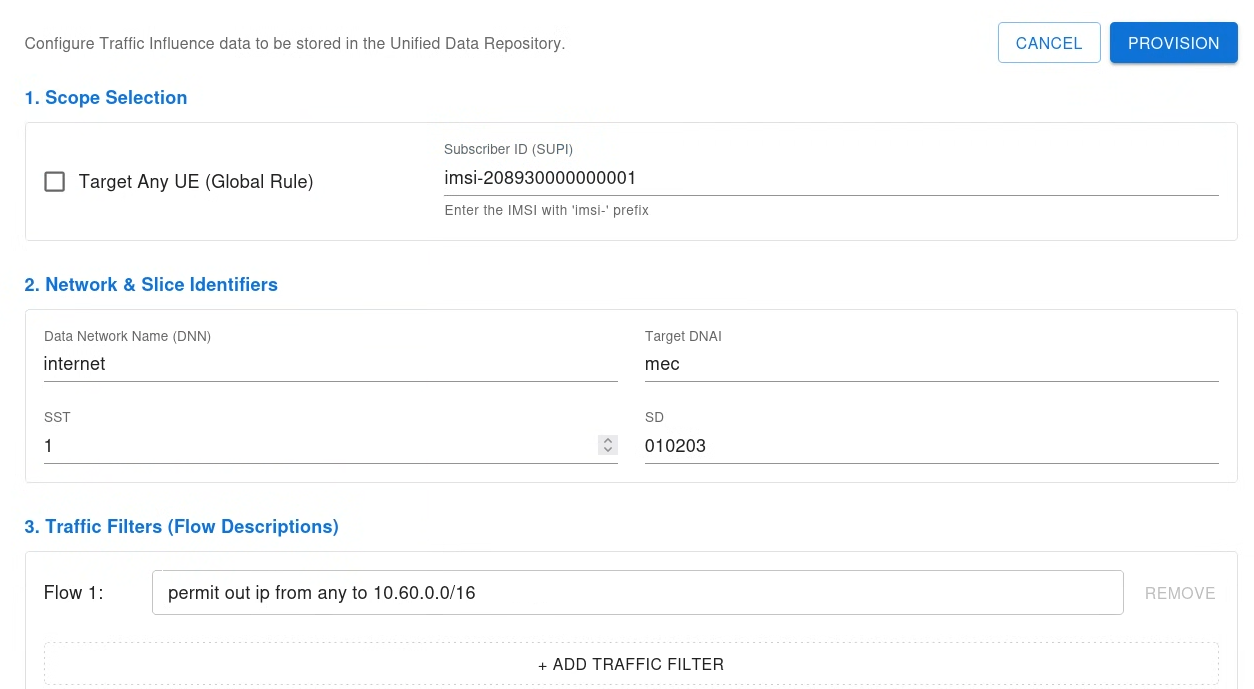Image resolution: width=1254 pixels, height=689 pixels.
Task: Click the Data Network Name input
Action: (x=330, y=364)
